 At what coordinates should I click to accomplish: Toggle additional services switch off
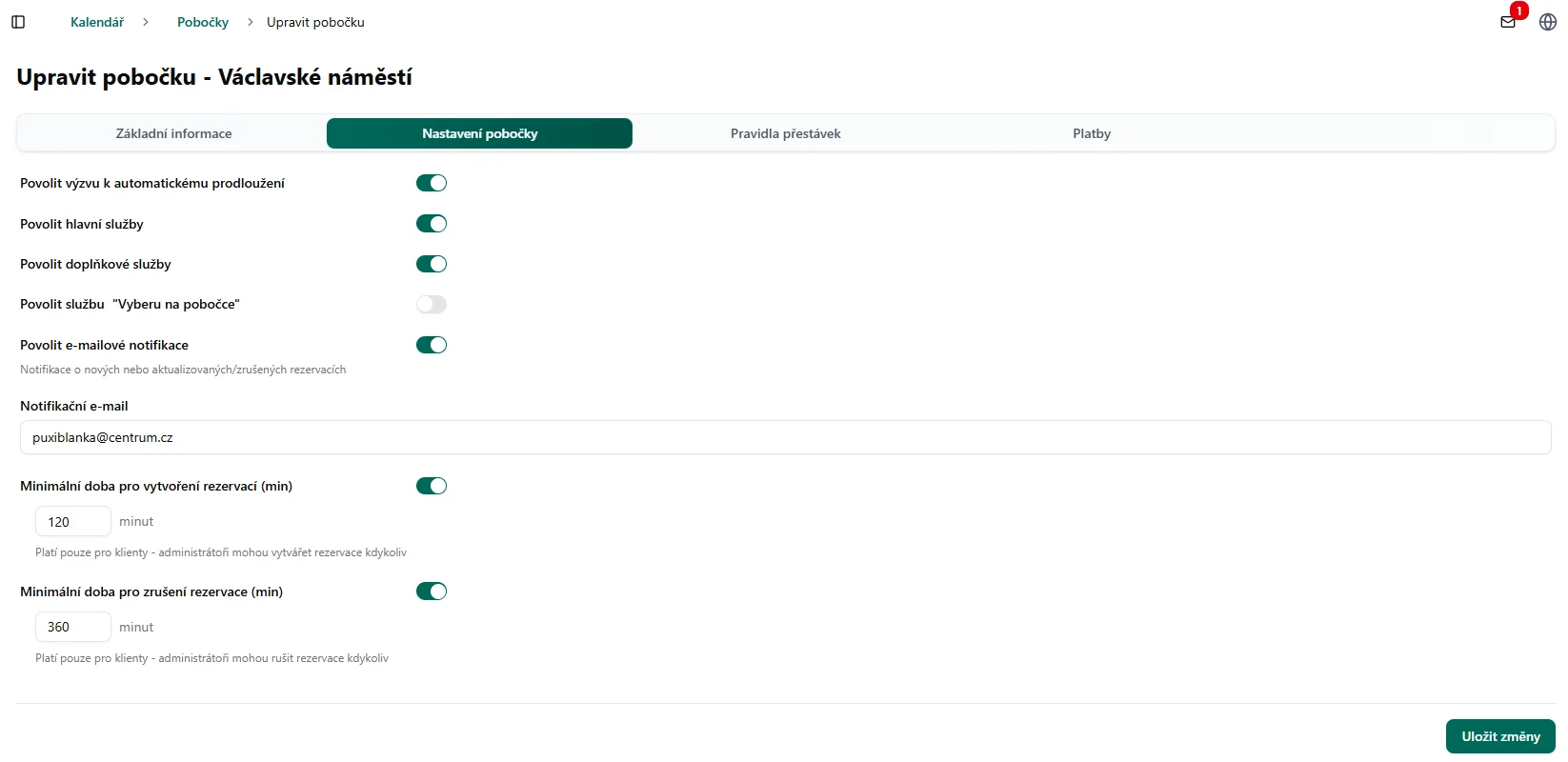tap(432, 264)
